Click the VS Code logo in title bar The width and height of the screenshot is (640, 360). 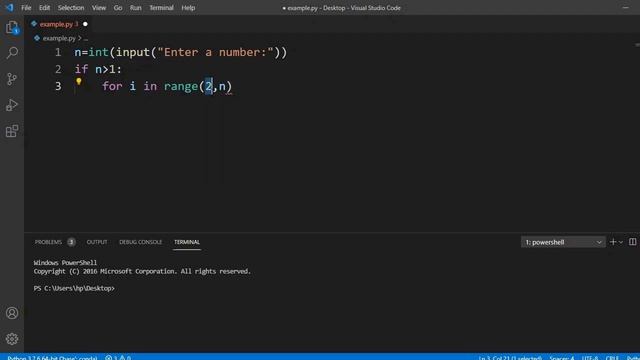pos(9,7)
